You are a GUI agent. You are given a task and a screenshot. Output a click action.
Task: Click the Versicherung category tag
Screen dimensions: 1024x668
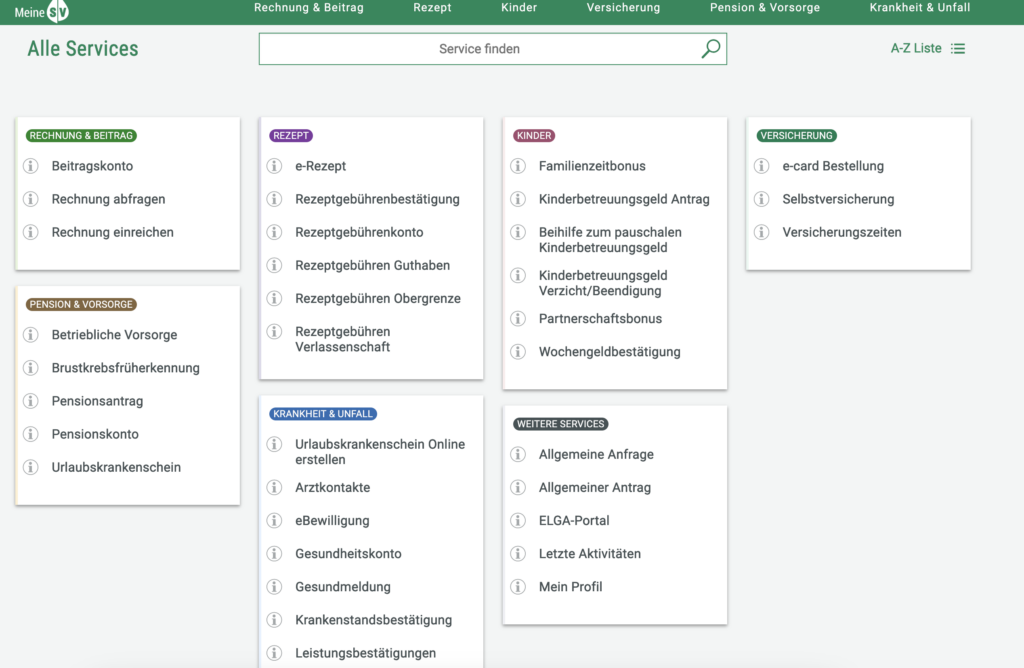click(x=797, y=136)
